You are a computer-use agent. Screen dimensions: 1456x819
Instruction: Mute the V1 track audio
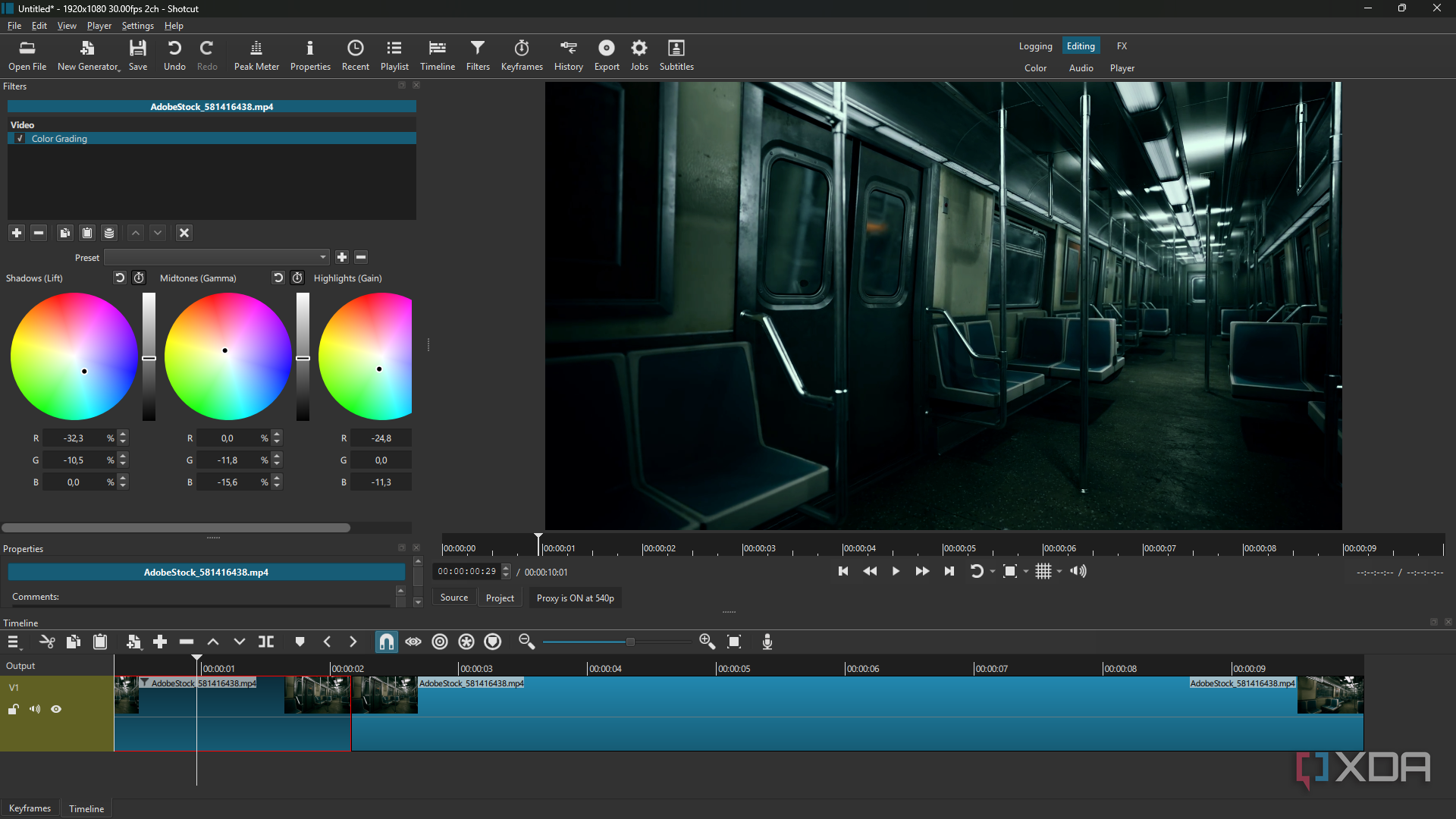(35, 709)
